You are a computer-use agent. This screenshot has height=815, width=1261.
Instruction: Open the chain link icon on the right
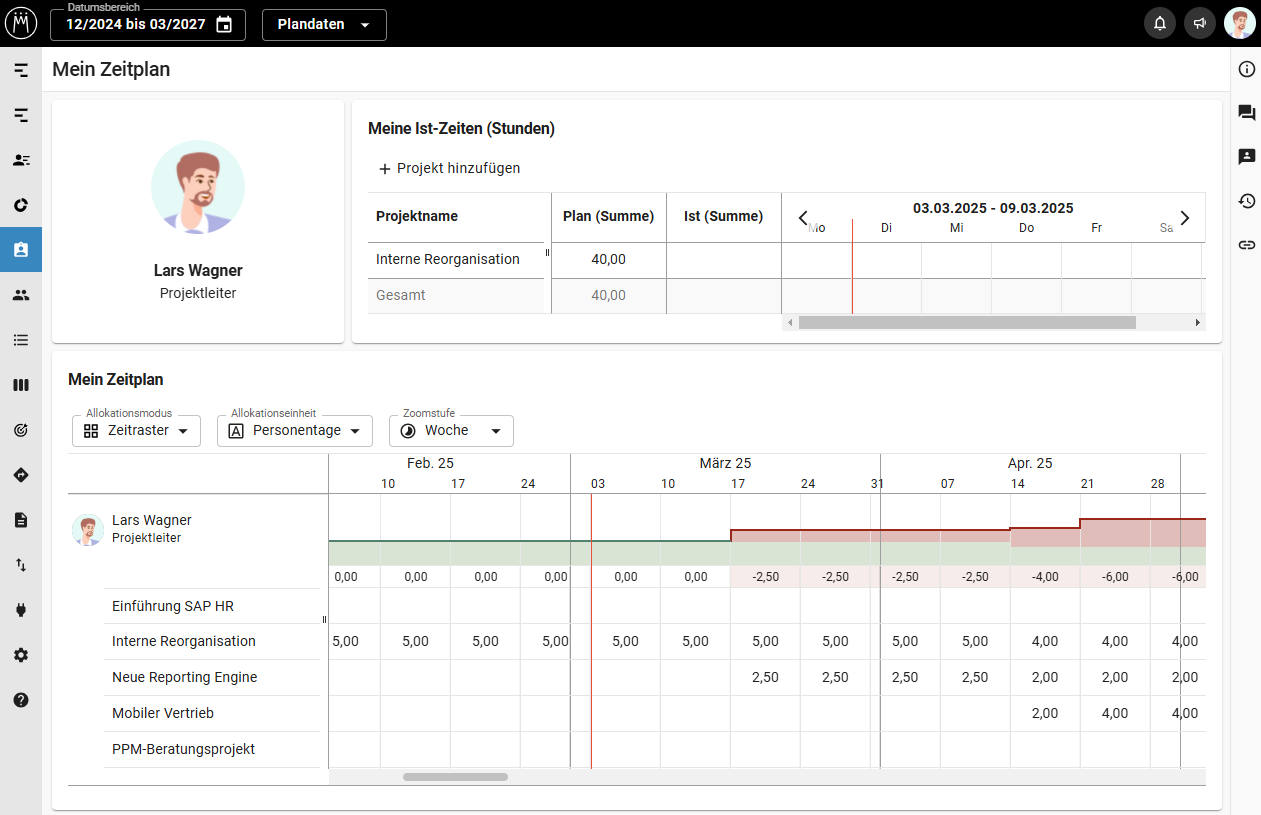[1247, 245]
